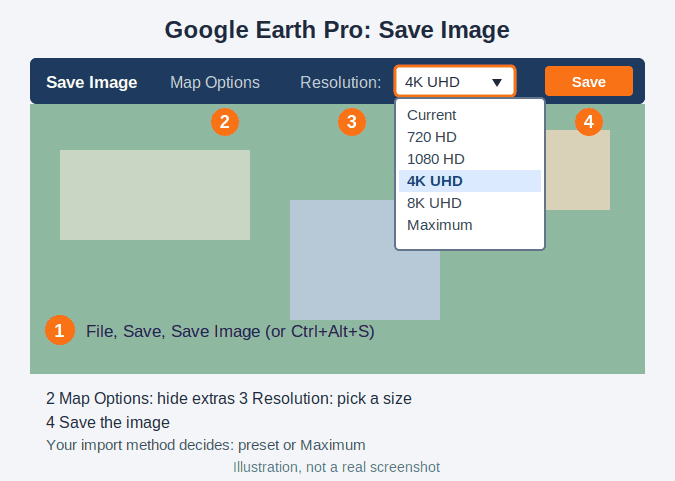The image size is (675, 481).
Task: Click the orange Save button
Action: tap(588, 81)
